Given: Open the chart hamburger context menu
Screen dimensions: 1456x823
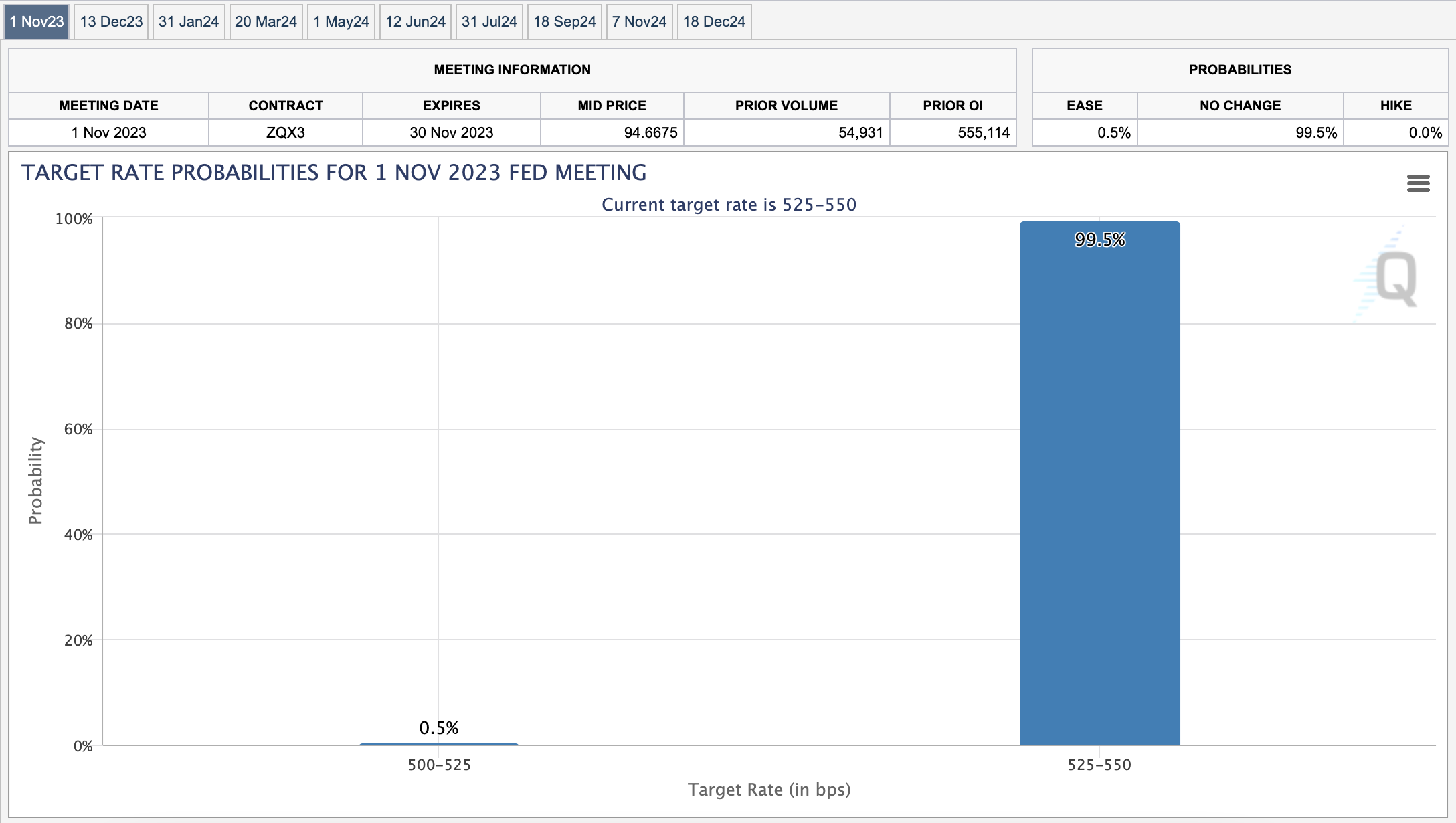Looking at the screenshot, I should (x=1418, y=183).
